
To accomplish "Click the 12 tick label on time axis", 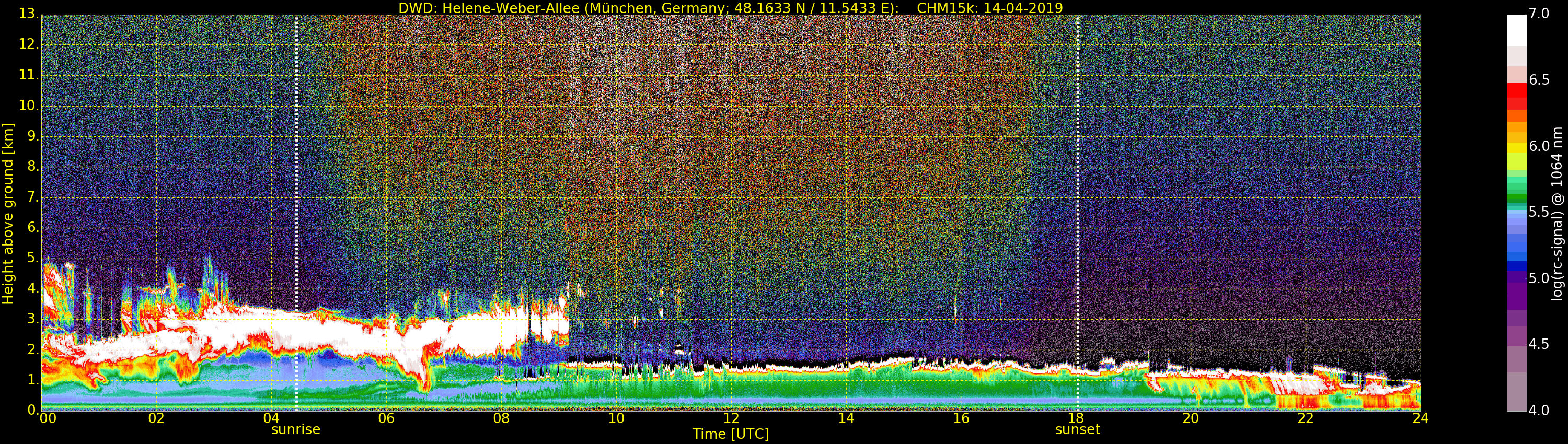I will point(731,418).
